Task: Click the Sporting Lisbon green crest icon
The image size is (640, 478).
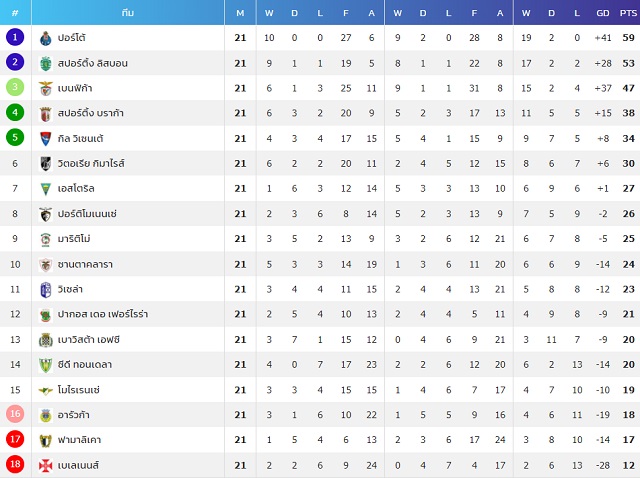Action: (x=45, y=63)
